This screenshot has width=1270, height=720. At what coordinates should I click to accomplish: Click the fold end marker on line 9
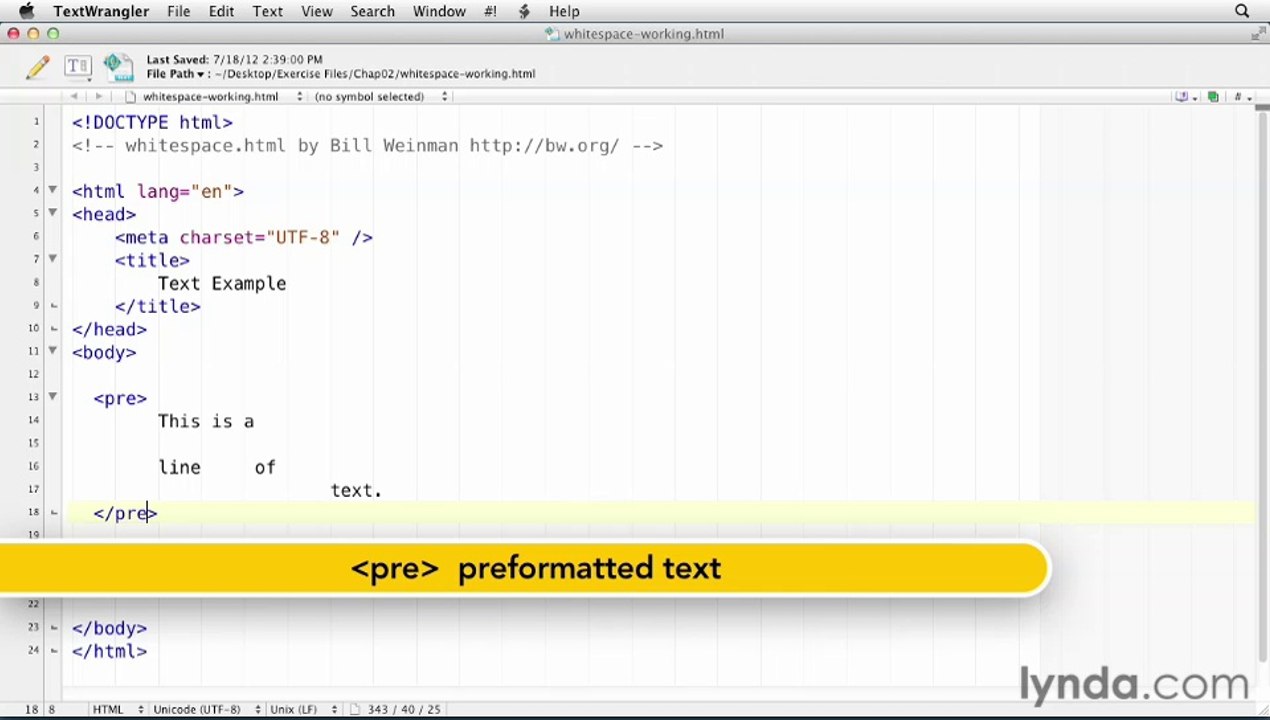pos(53,306)
